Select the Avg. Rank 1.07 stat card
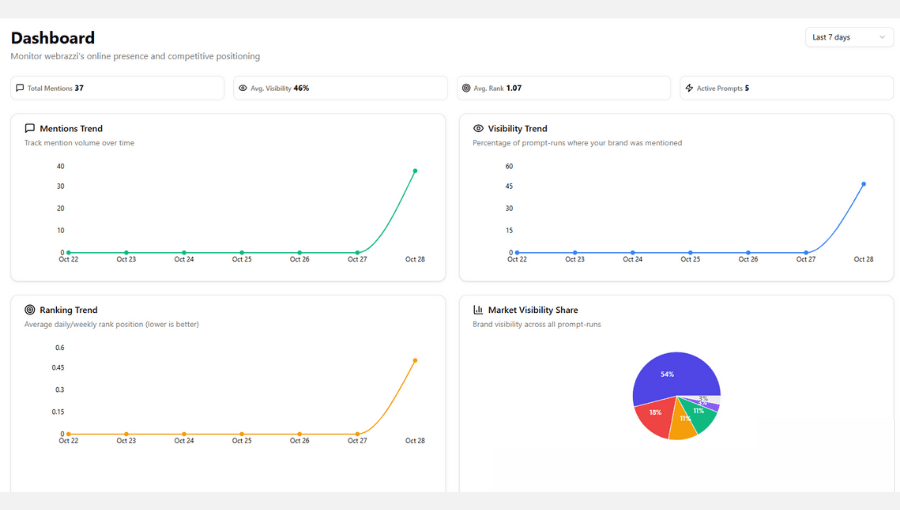The image size is (900, 510). tap(563, 88)
